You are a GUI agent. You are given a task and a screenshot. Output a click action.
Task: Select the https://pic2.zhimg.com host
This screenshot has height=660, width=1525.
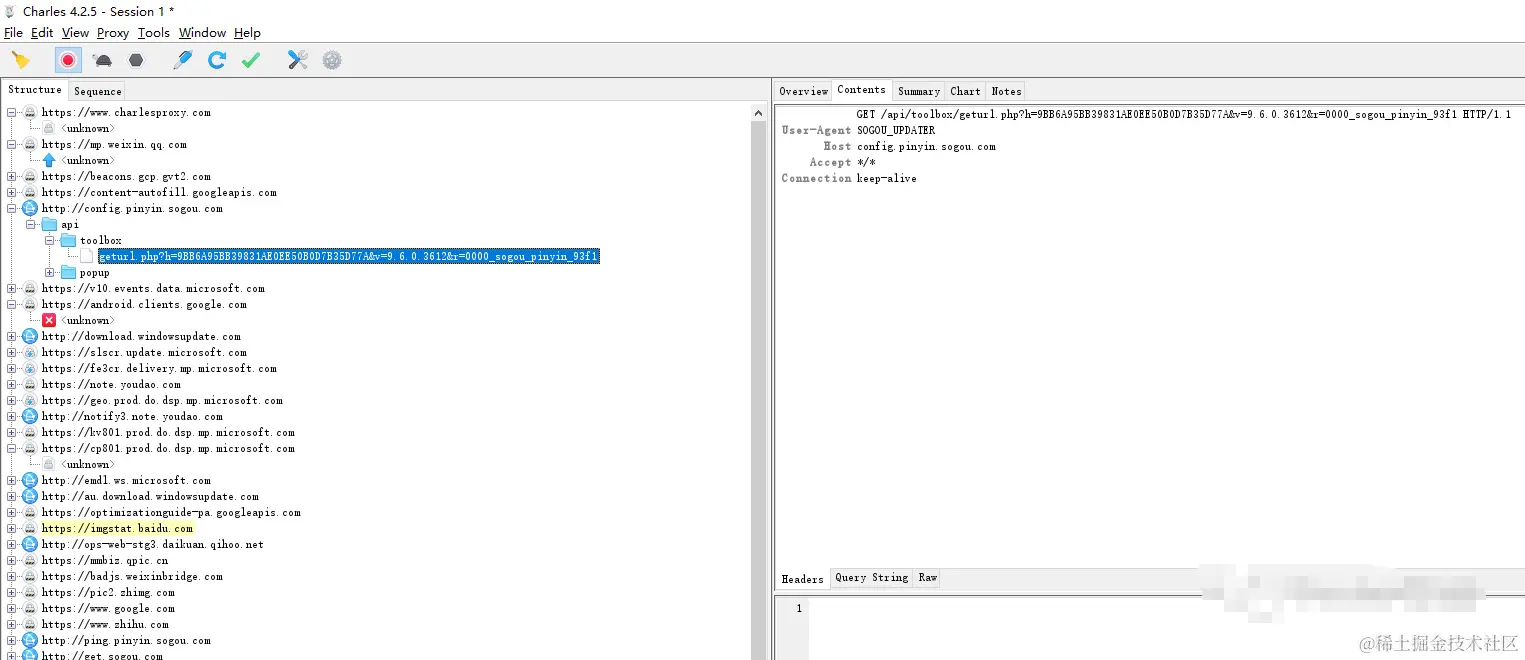tap(108, 593)
